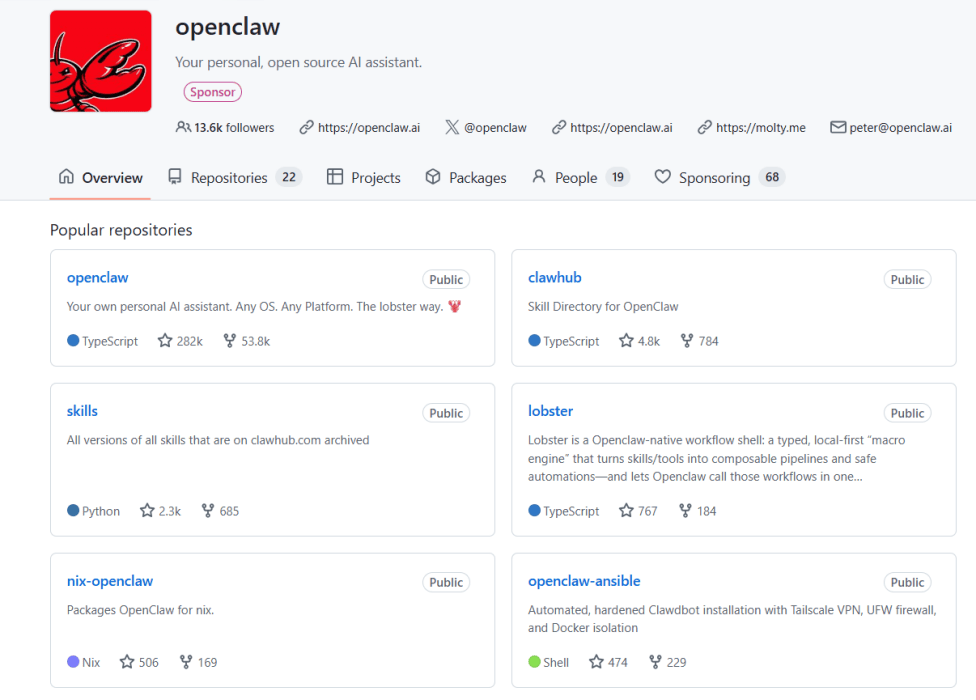Open the Packages tab

(x=466, y=178)
